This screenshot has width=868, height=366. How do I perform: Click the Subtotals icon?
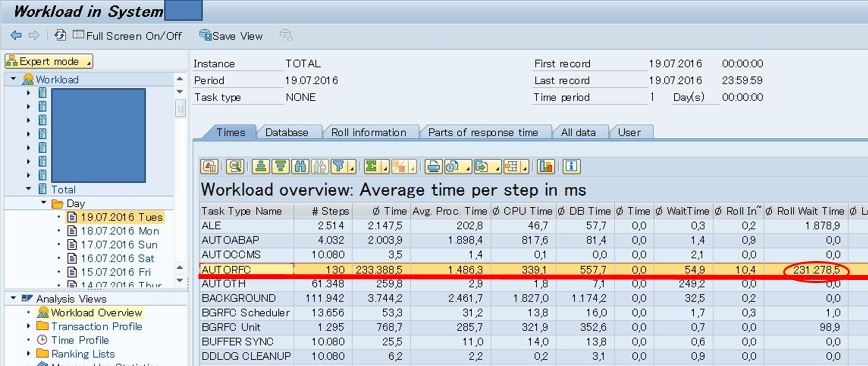400,166
